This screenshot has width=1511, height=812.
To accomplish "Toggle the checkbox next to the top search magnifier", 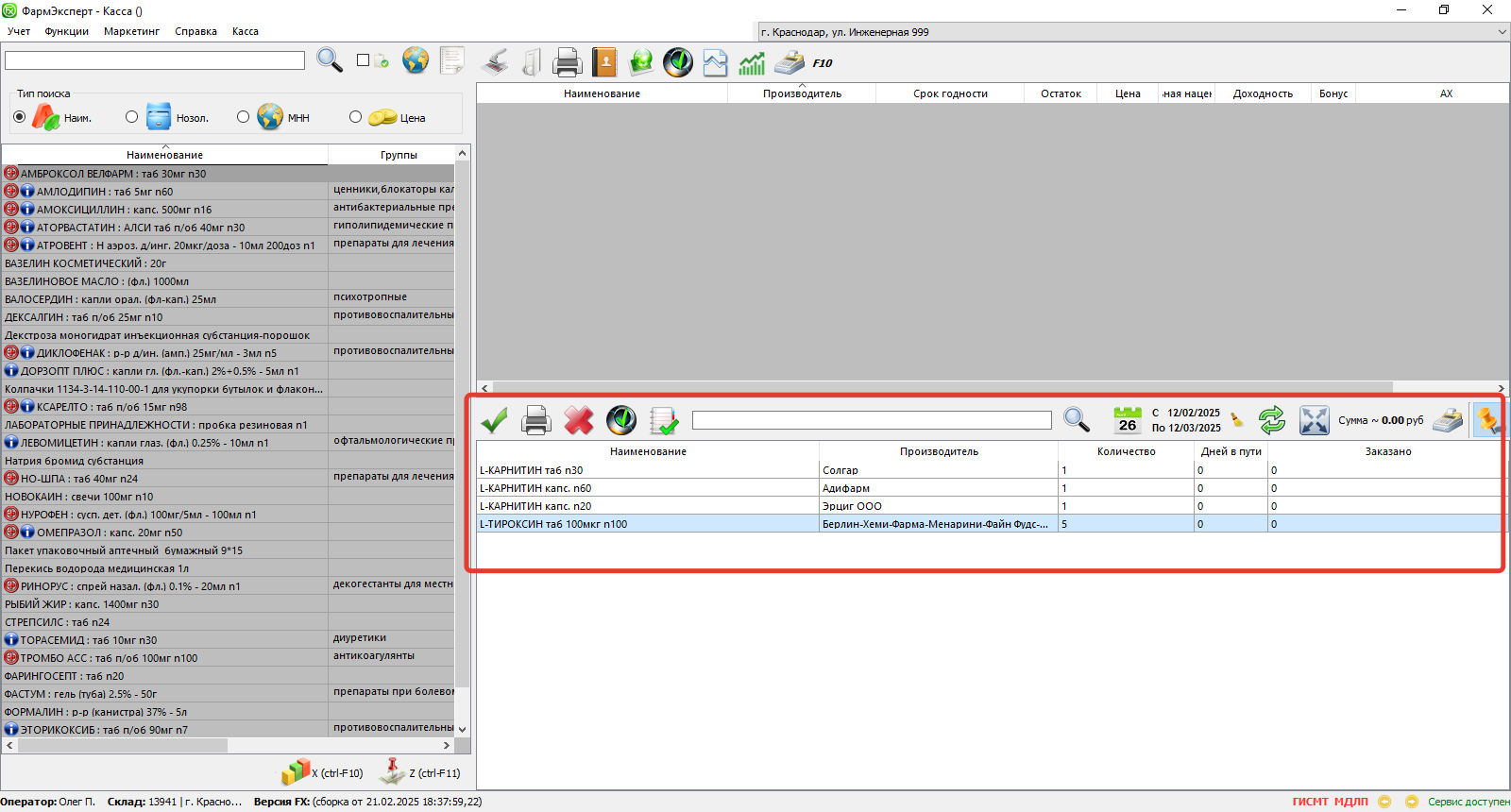I will pos(363,60).
